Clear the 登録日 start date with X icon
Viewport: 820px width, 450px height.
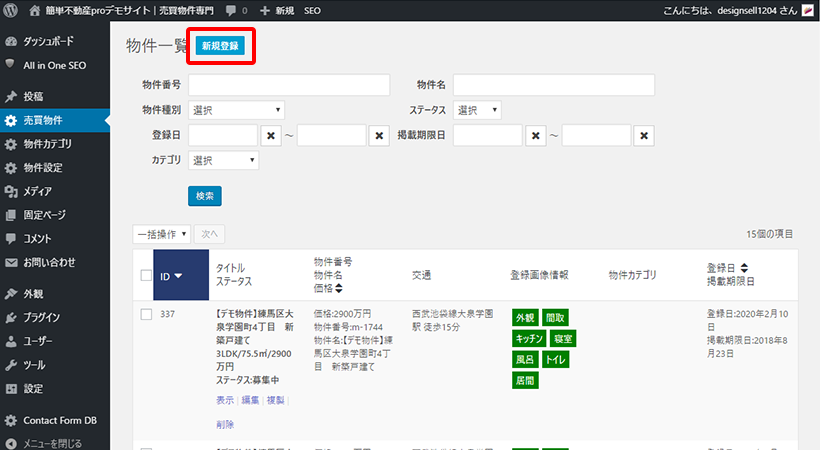pos(272,136)
